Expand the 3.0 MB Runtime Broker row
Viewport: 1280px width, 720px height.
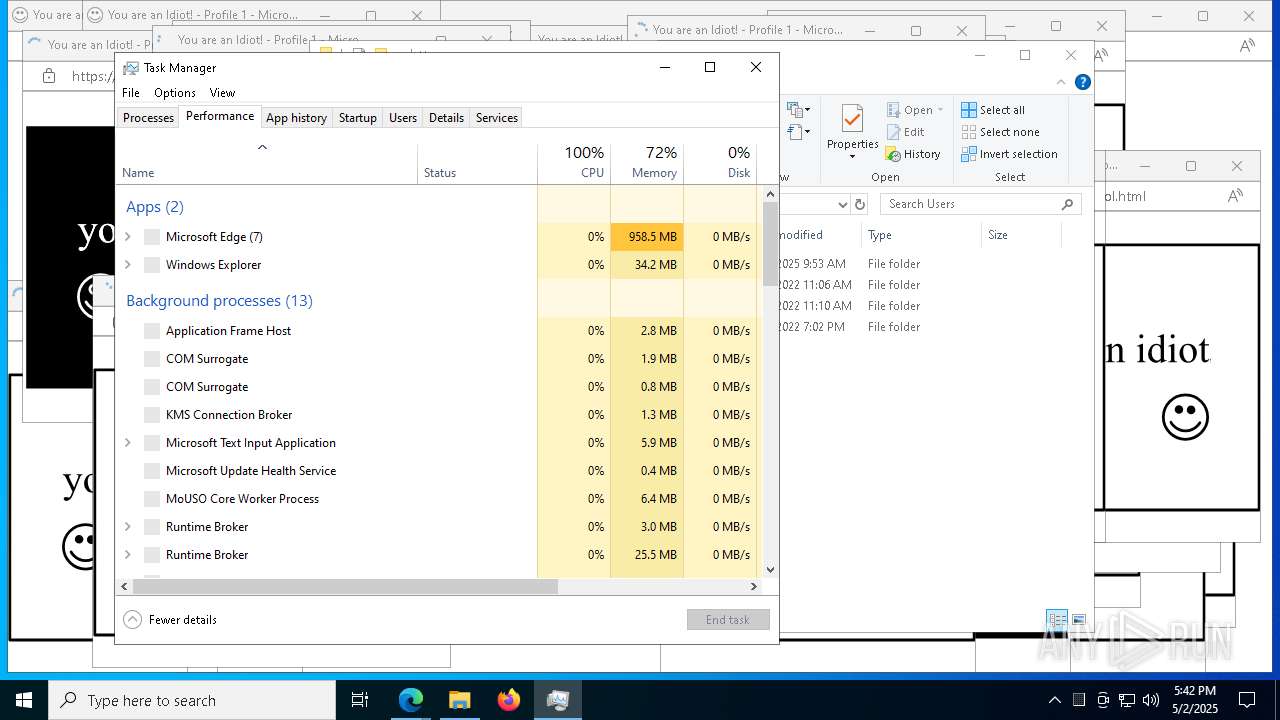(x=127, y=527)
